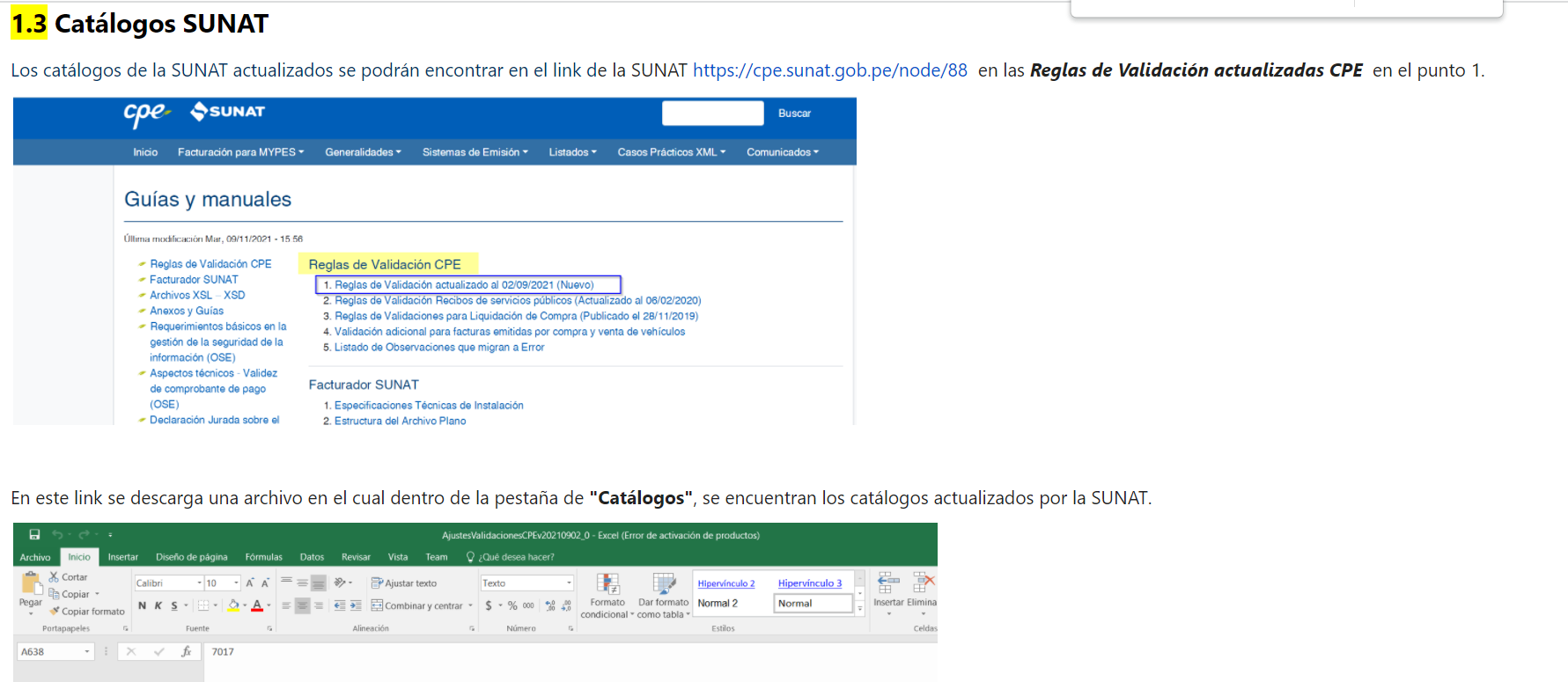Click the text orientation icon in Alineación
The width and height of the screenshot is (1568, 682).
[340, 583]
